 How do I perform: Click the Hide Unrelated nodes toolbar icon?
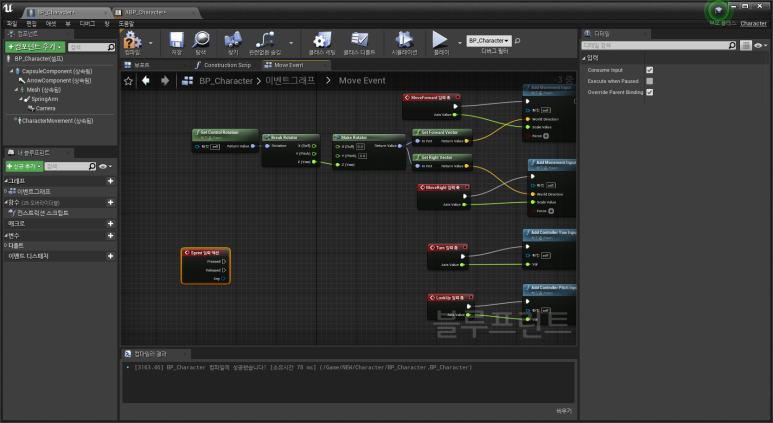point(265,39)
